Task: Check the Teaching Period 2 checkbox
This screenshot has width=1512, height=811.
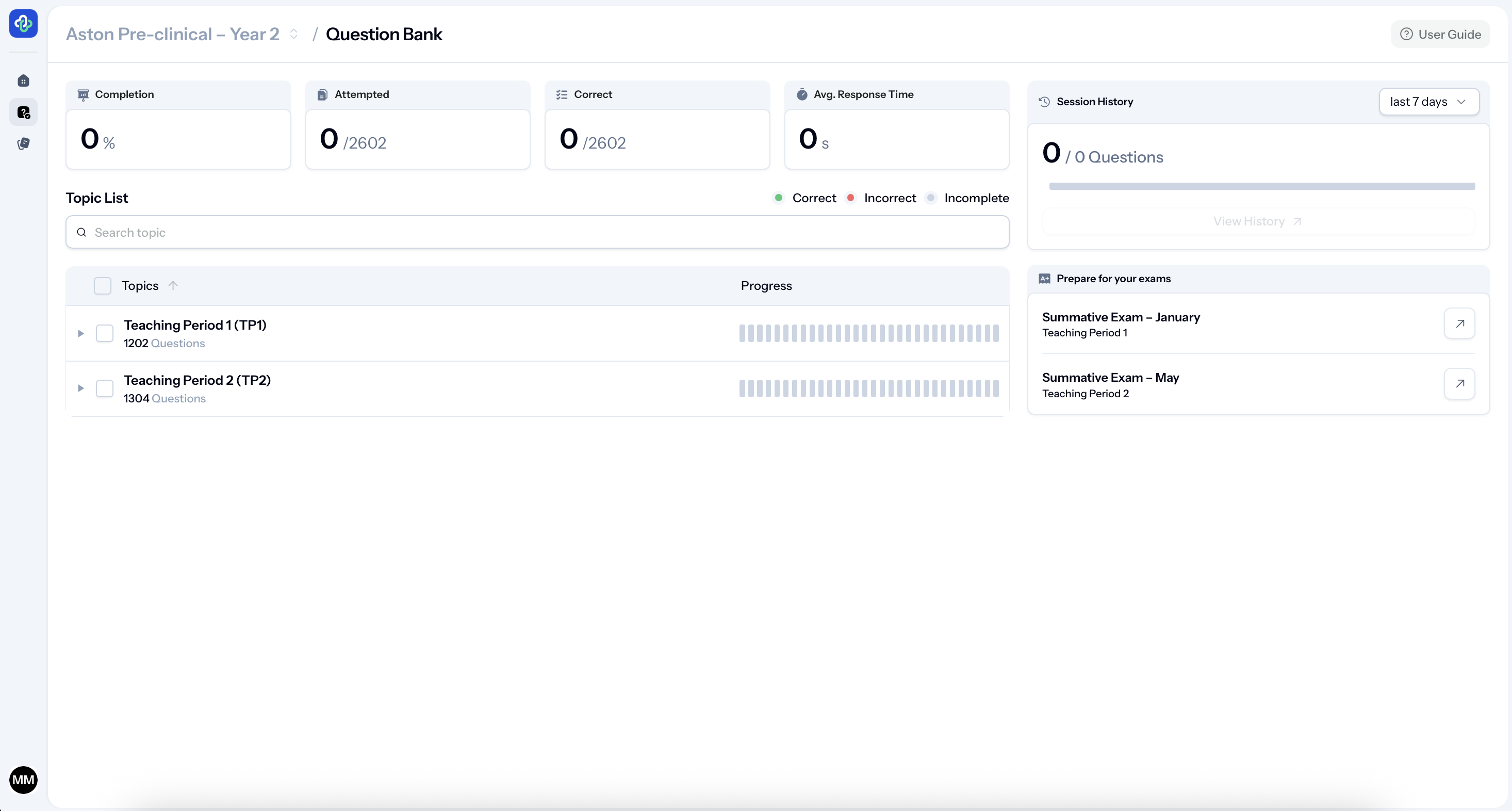Action: [x=105, y=388]
